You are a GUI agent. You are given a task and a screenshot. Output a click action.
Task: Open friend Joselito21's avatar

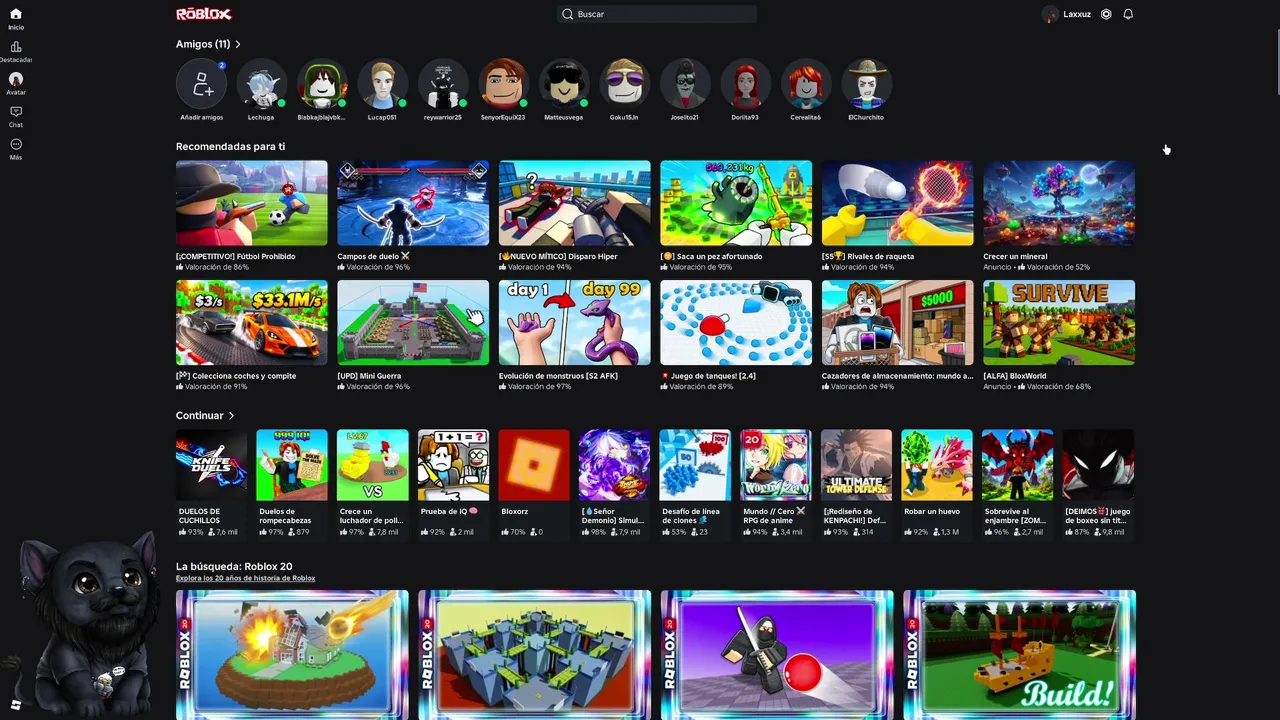pyautogui.click(x=685, y=84)
